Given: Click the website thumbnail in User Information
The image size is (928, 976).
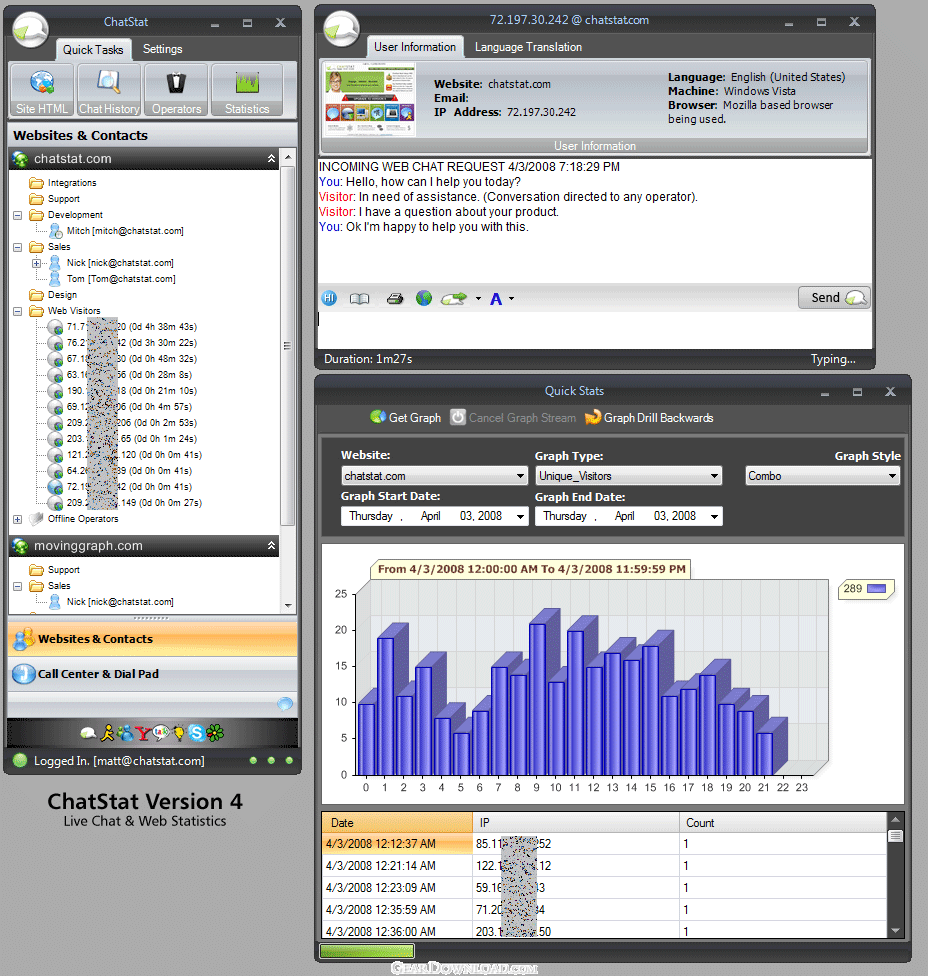Looking at the screenshot, I should (x=370, y=98).
